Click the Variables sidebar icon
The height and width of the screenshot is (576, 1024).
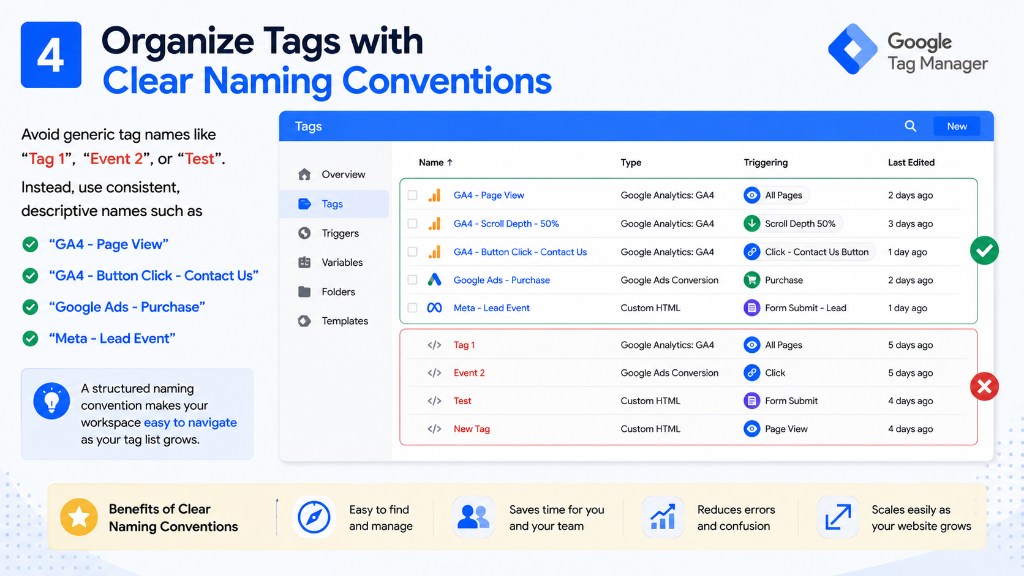(x=304, y=263)
